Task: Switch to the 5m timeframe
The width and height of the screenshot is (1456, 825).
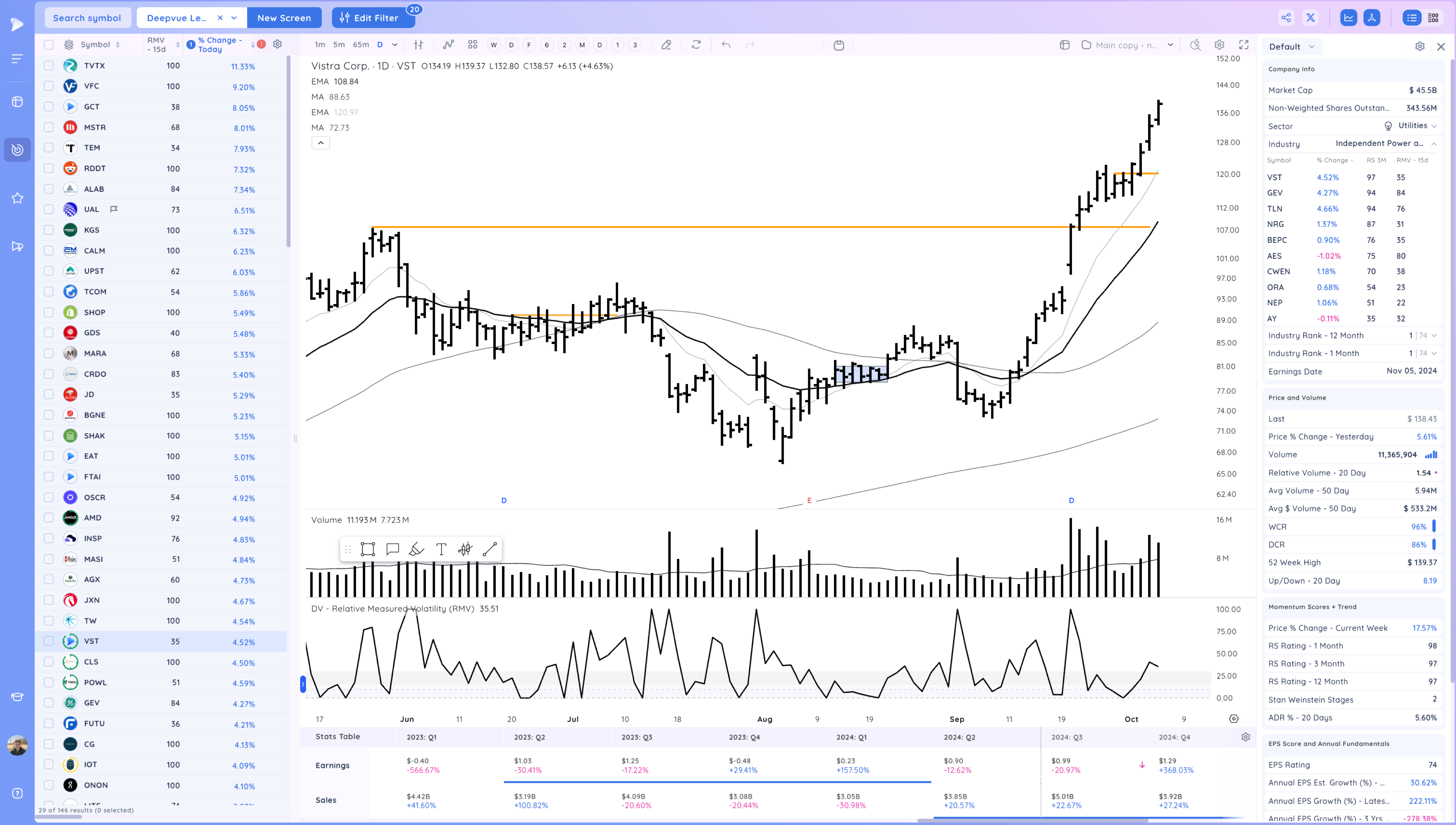Action: (x=339, y=44)
